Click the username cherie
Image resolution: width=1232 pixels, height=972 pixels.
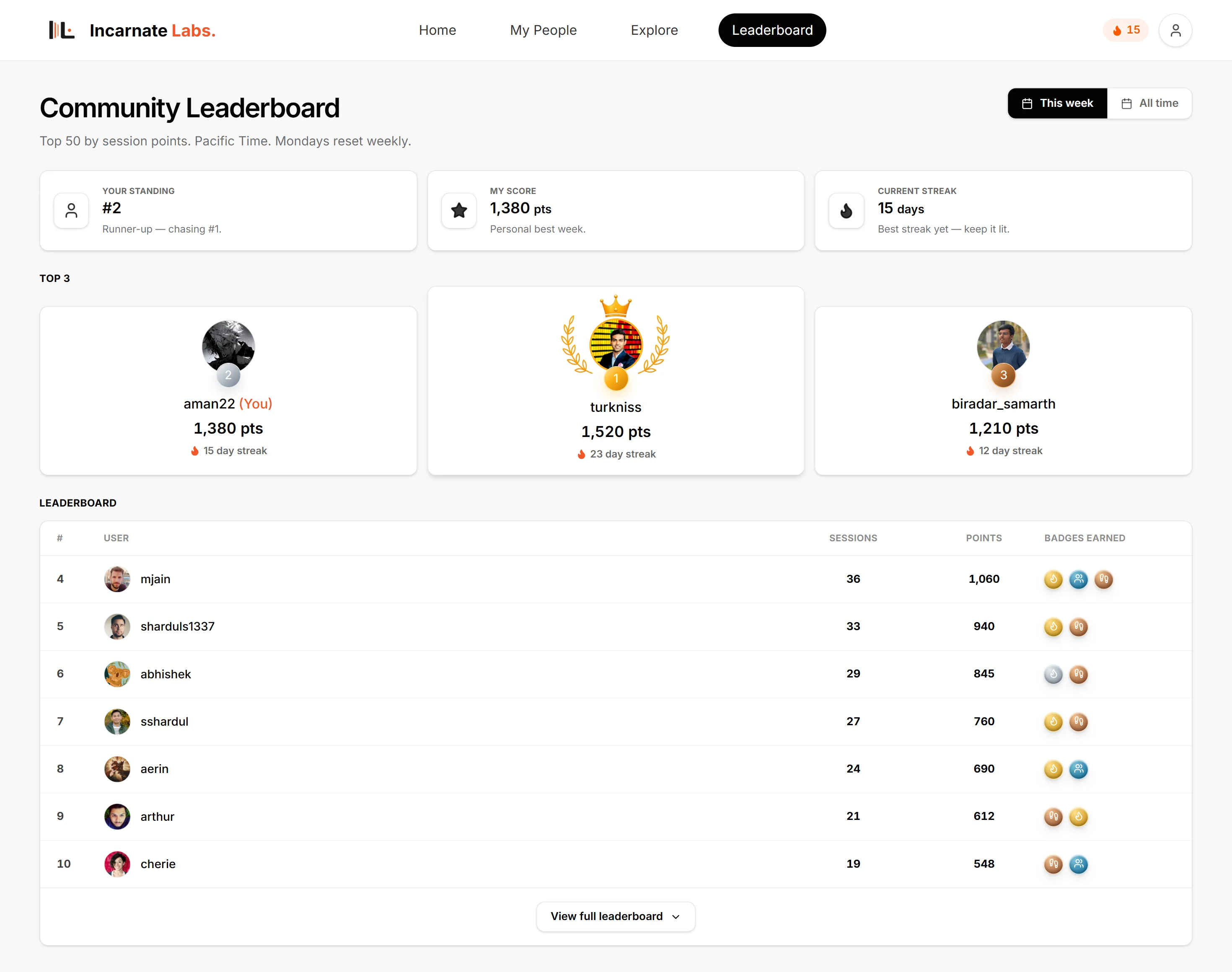158,864
